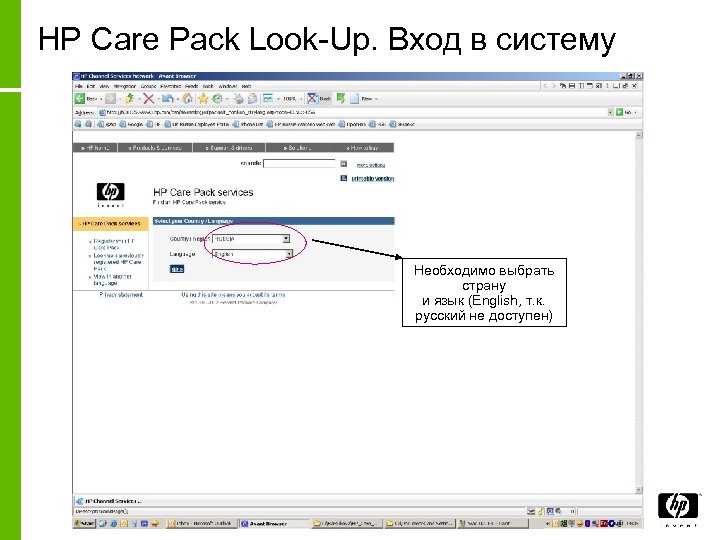This screenshot has height=540, width=720.
Task: Select the HP Channel Services browser tab
Action: click(x=110, y=501)
